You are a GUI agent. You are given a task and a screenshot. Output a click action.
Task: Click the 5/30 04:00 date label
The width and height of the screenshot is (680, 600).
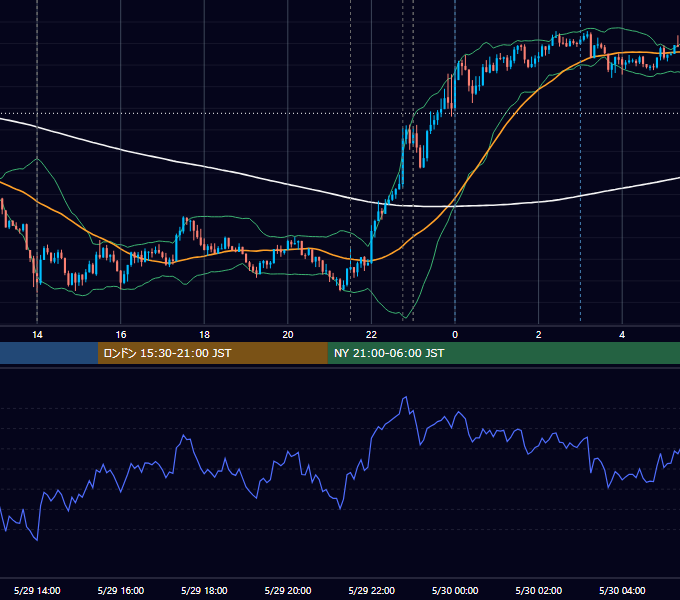tap(622, 590)
